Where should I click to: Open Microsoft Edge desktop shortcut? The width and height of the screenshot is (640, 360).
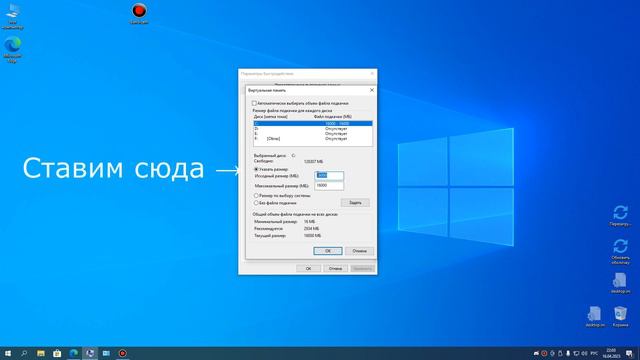click(13, 49)
